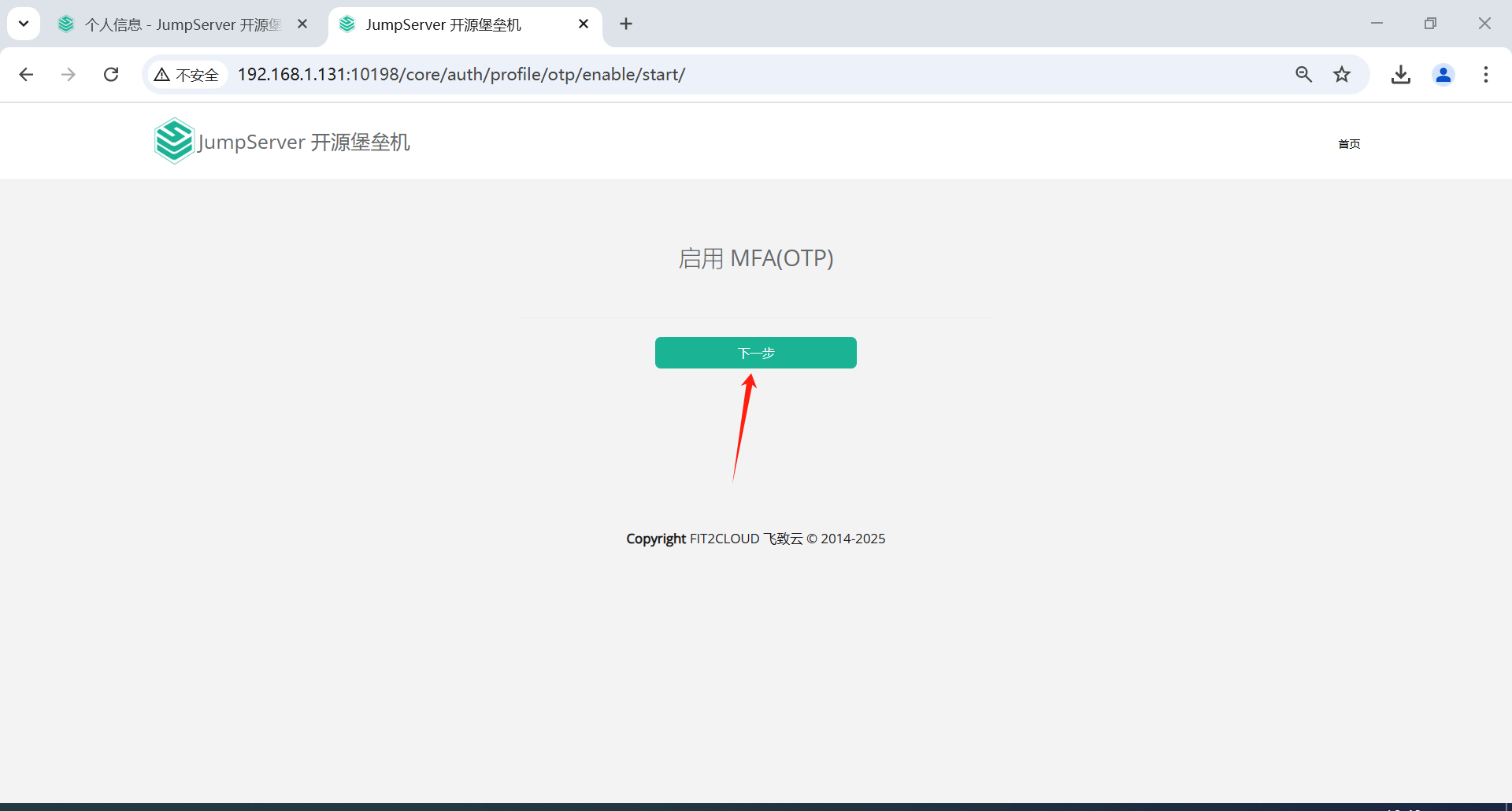Bookmark this page with star icon
This screenshot has height=811, width=1512.
pos(1342,74)
